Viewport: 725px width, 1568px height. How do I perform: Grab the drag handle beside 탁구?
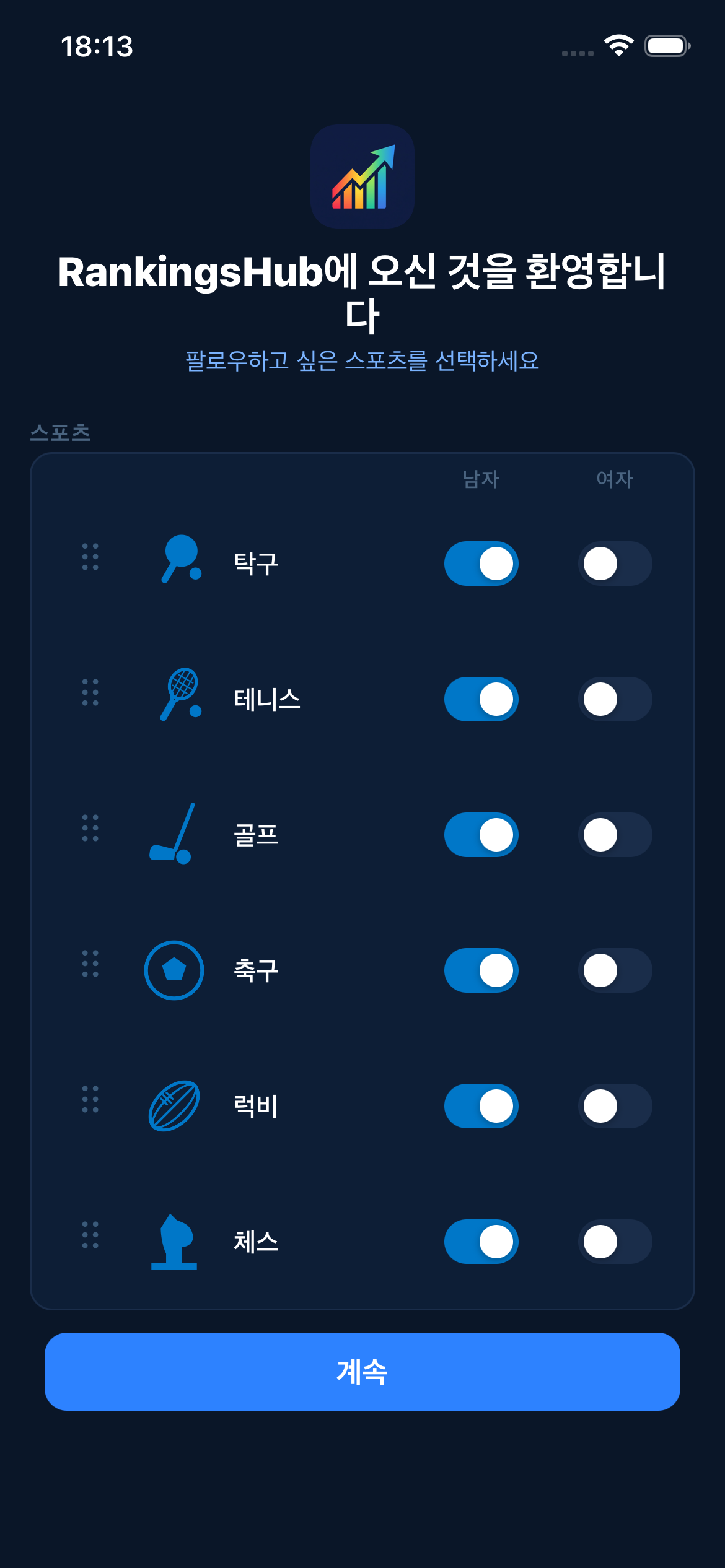pyautogui.click(x=90, y=557)
